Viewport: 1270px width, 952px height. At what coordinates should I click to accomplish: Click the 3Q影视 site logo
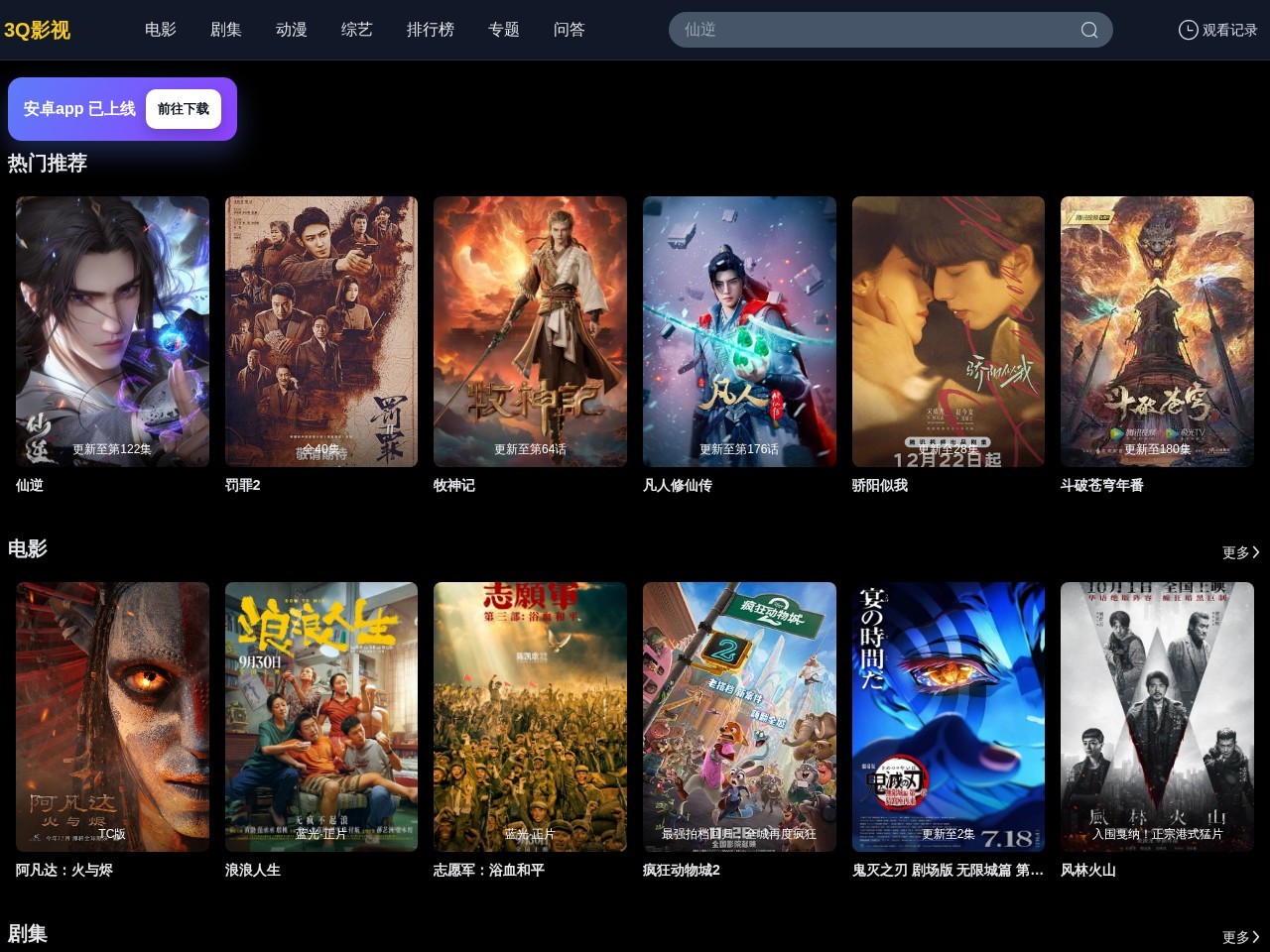pos(38,30)
